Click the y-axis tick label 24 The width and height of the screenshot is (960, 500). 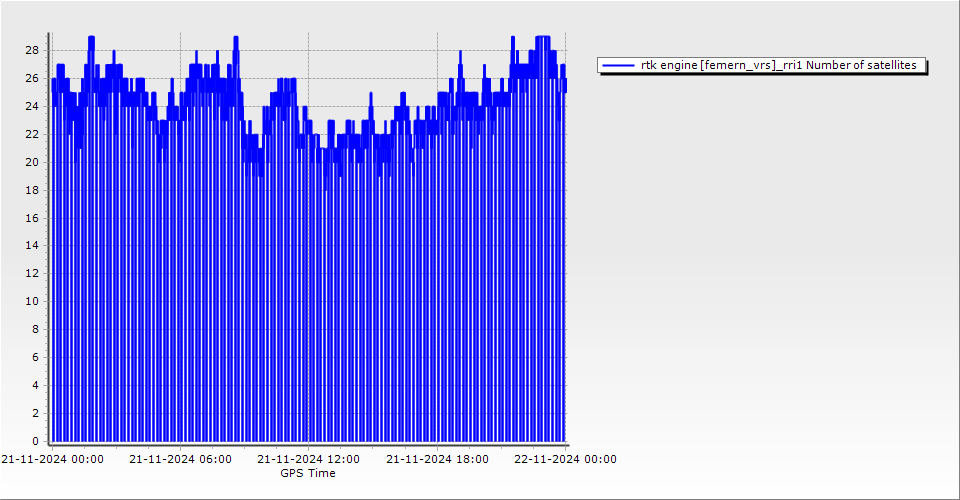(32, 106)
